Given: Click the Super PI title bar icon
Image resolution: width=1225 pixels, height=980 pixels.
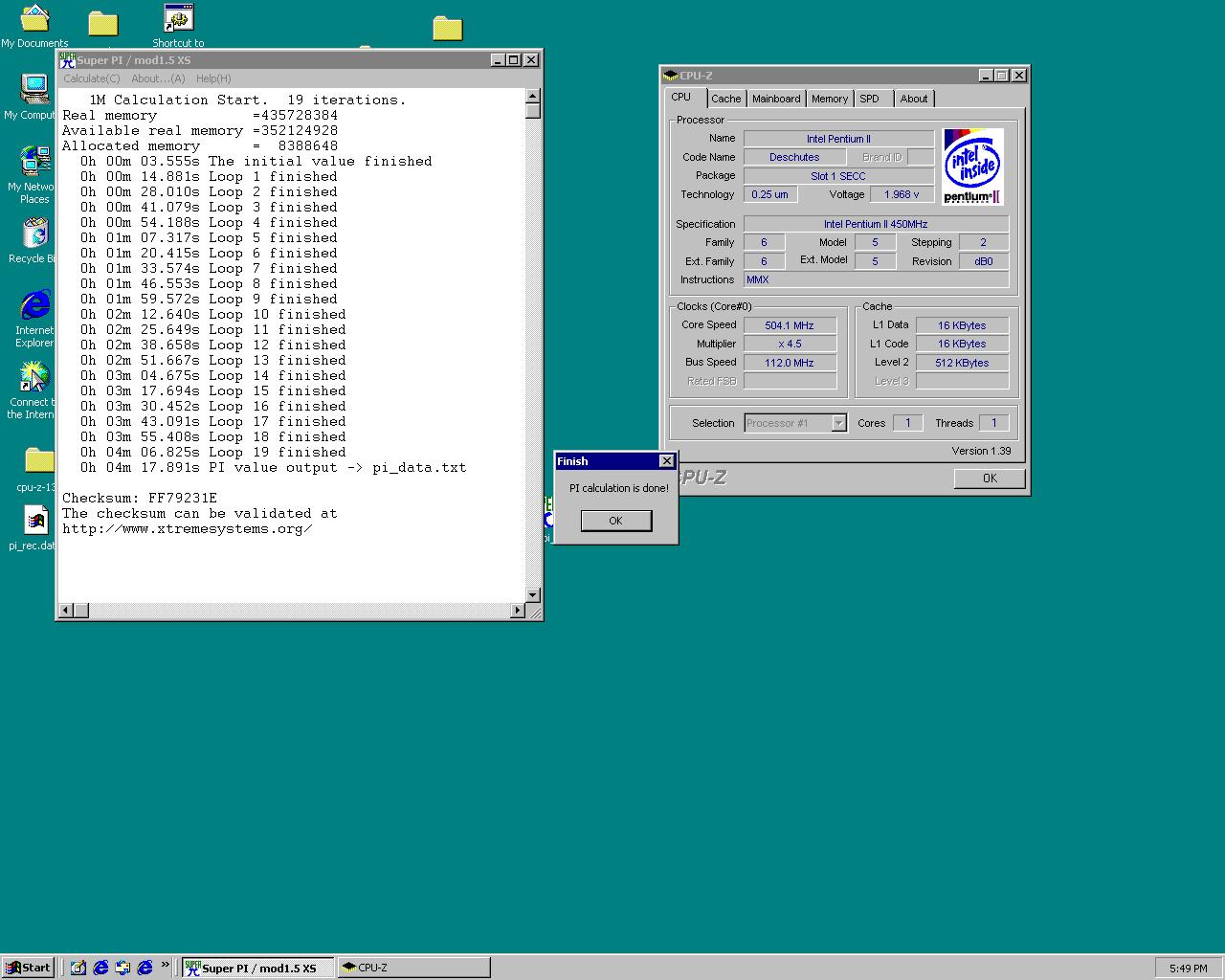Looking at the screenshot, I should [67, 59].
